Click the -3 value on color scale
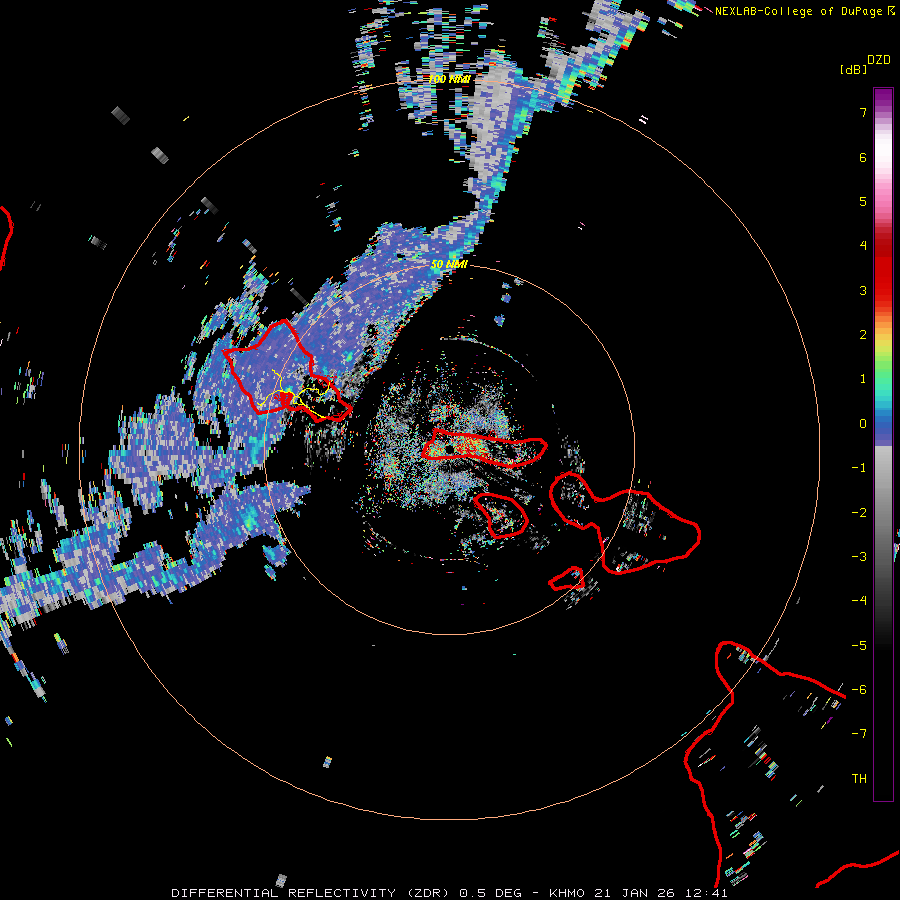The width and height of the screenshot is (900, 900). [x=859, y=557]
